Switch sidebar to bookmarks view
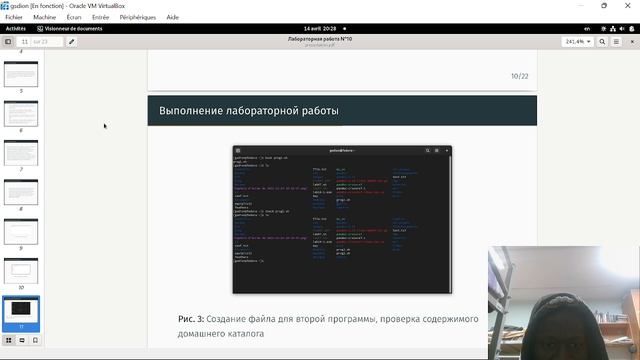This screenshot has height=360, width=640. pos(35,340)
